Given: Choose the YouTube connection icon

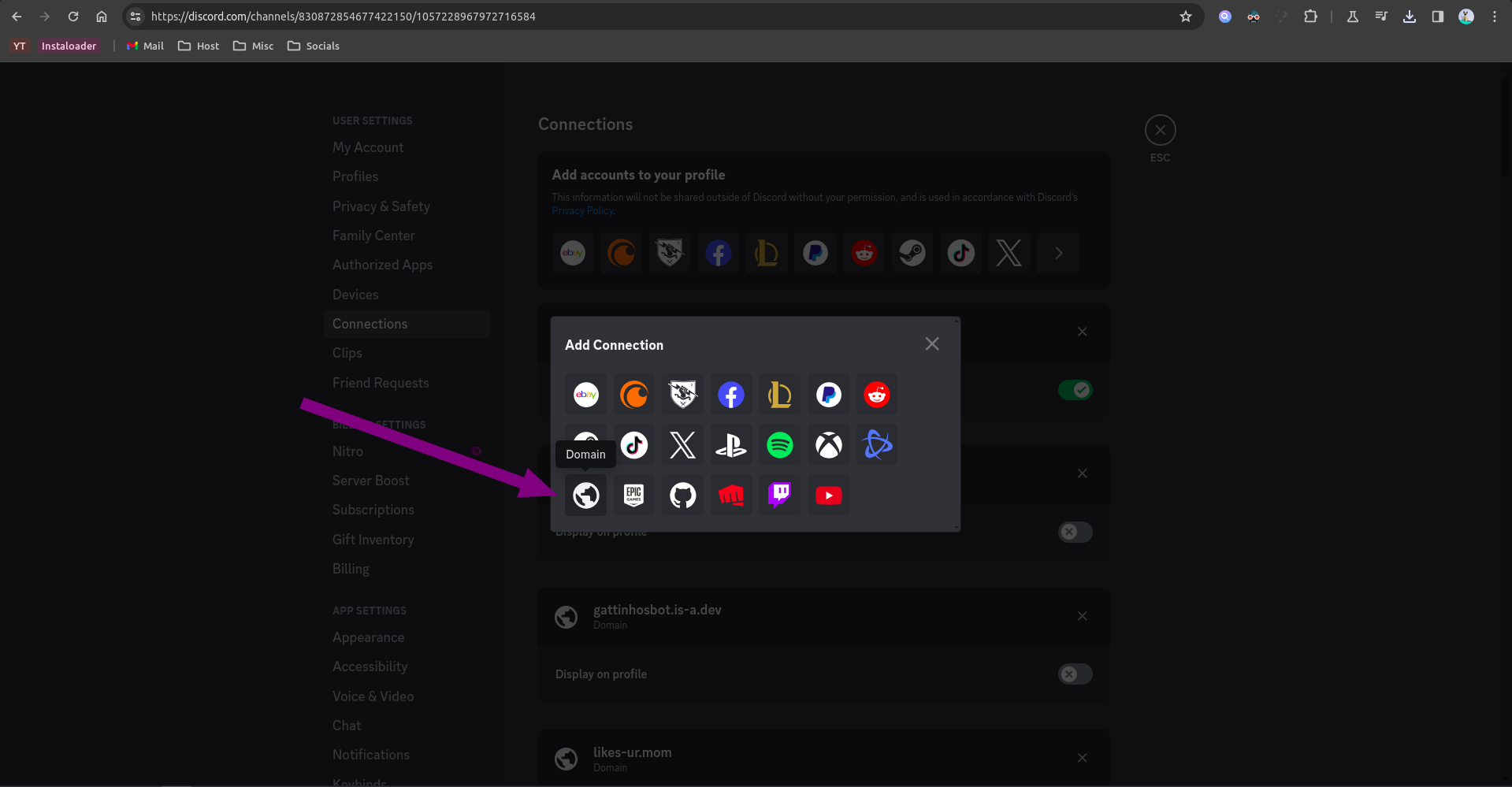Looking at the screenshot, I should pos(828,496).
